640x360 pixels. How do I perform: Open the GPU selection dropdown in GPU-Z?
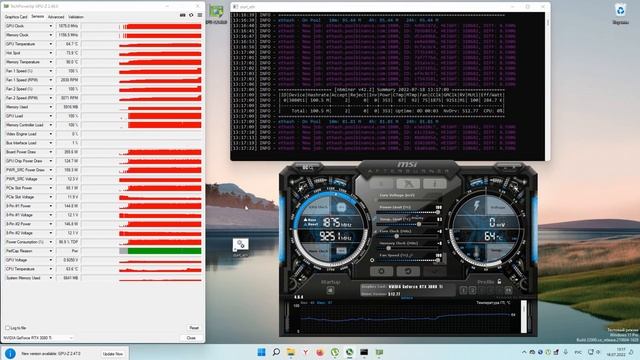click(x=39, y=338)
